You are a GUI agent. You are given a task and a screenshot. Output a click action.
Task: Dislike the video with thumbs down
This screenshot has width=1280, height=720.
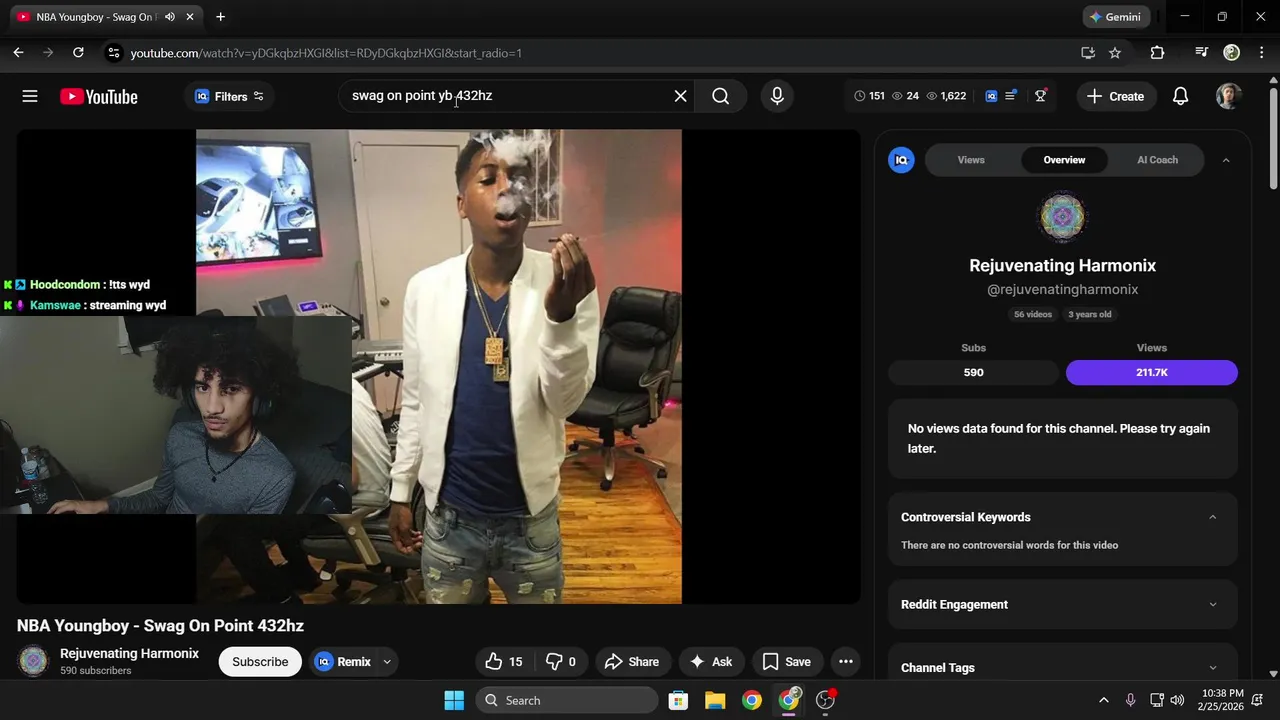[562, 661]
